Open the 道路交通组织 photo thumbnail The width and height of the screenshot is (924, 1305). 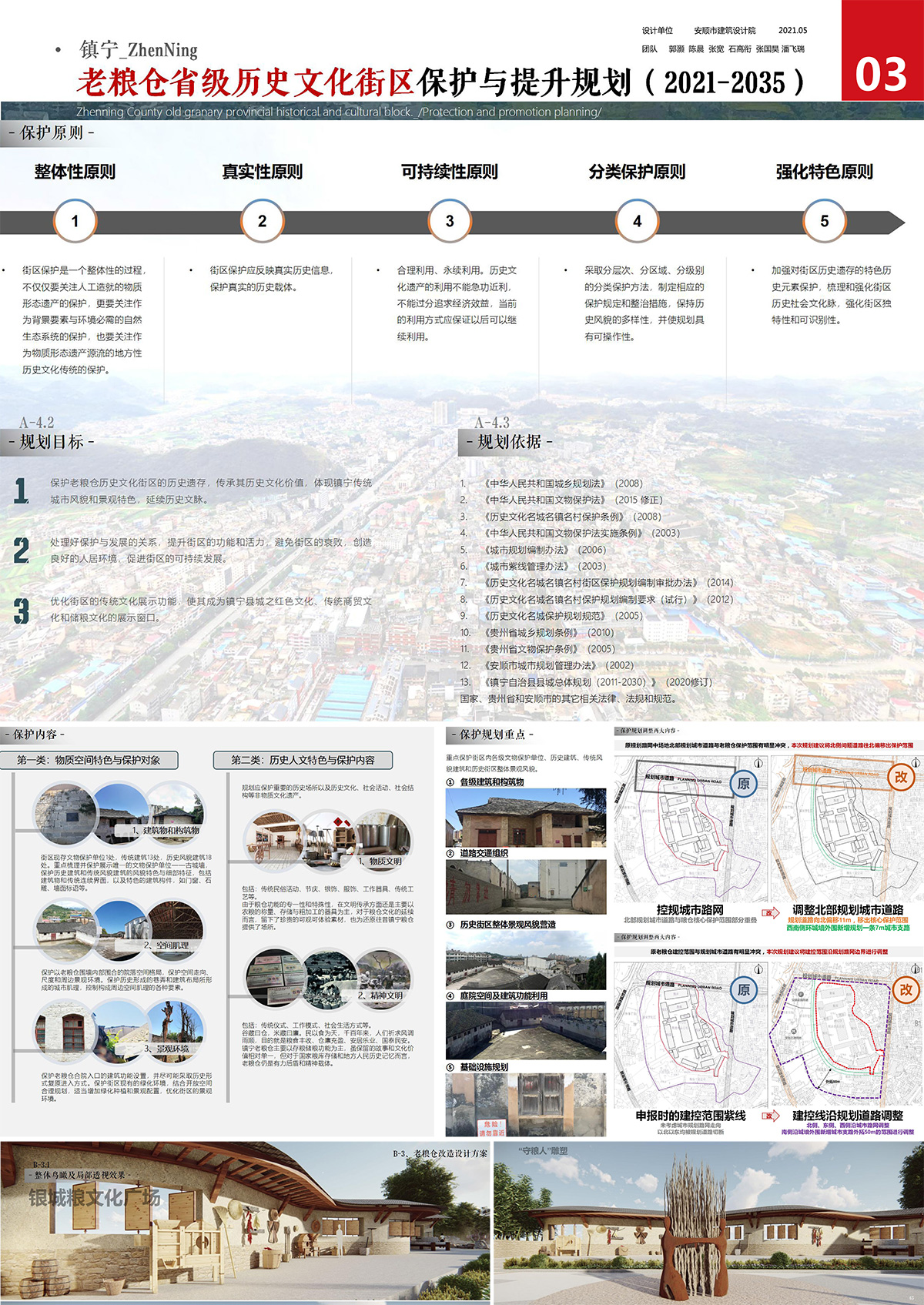[x=525, y=888]
